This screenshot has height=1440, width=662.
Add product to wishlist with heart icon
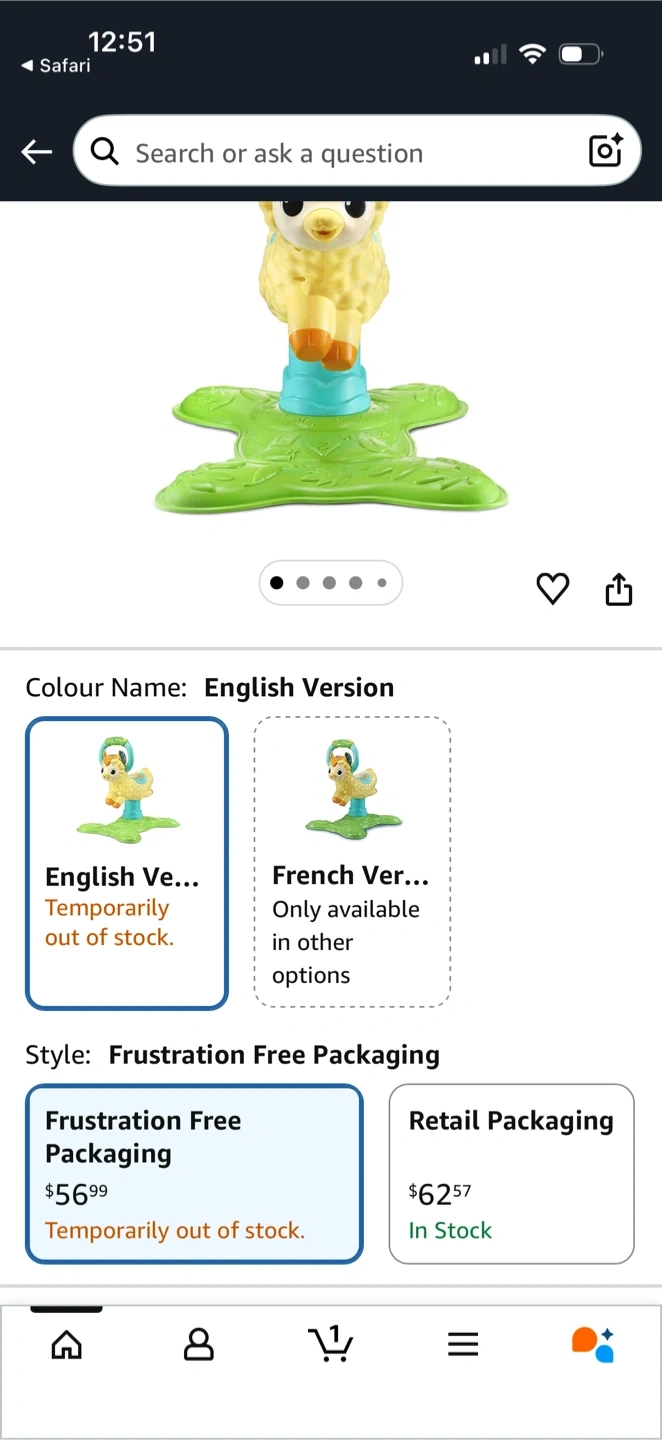[x=552, y=589]
